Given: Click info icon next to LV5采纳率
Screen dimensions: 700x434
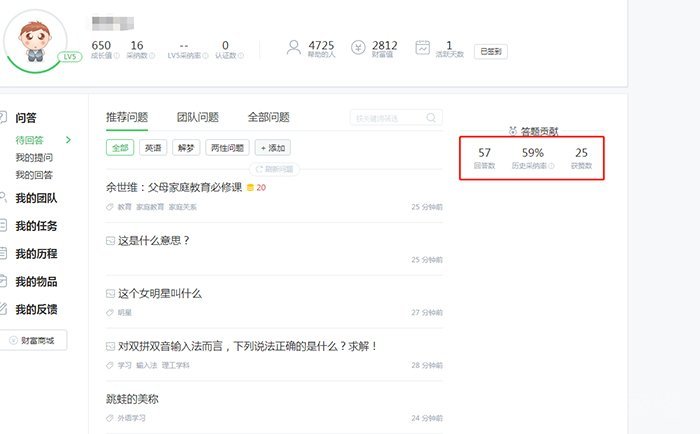Looking at the screenshot, I should [x=205, y=55].
